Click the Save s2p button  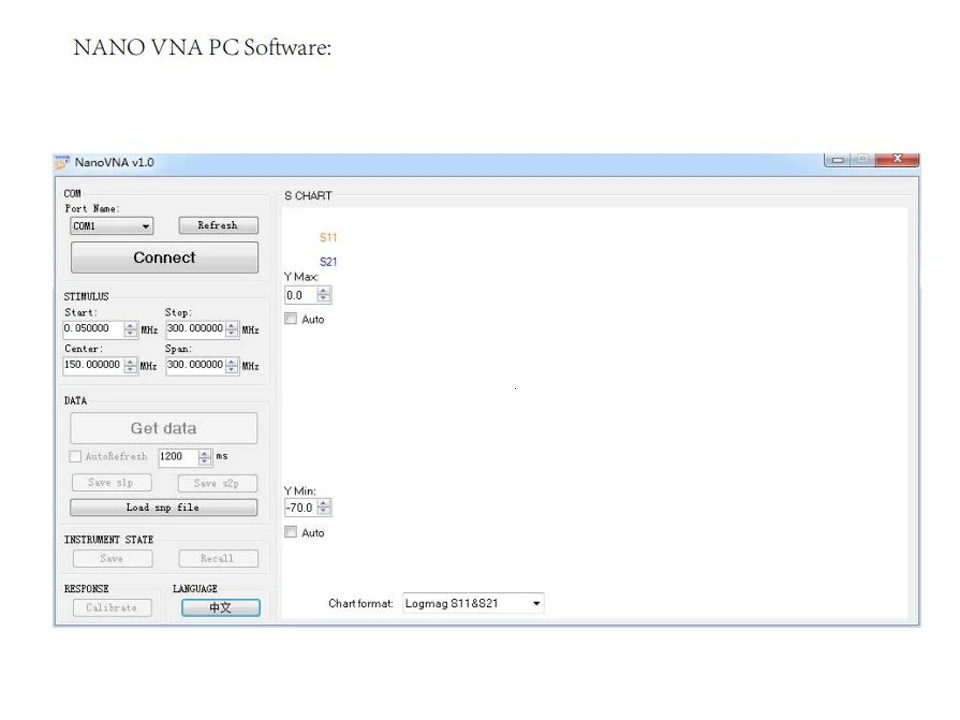tap(217, 483)
